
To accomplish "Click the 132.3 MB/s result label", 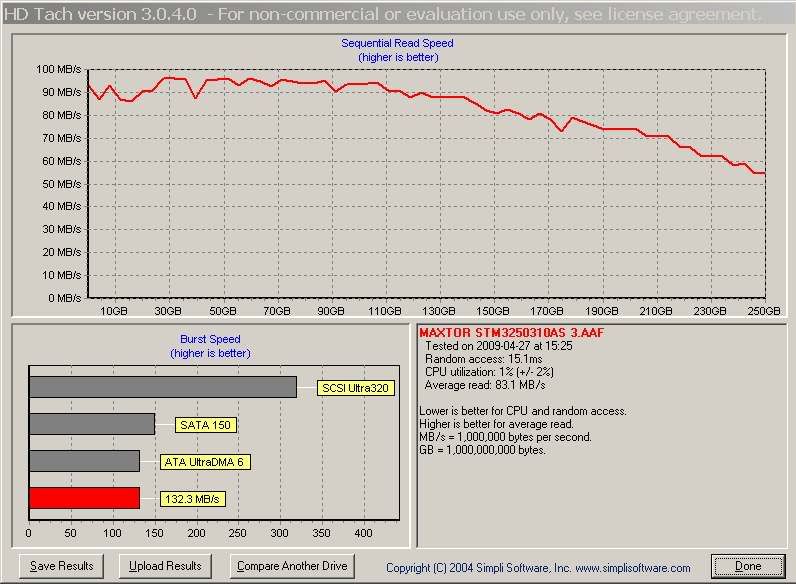I will [x=193, y=498].
